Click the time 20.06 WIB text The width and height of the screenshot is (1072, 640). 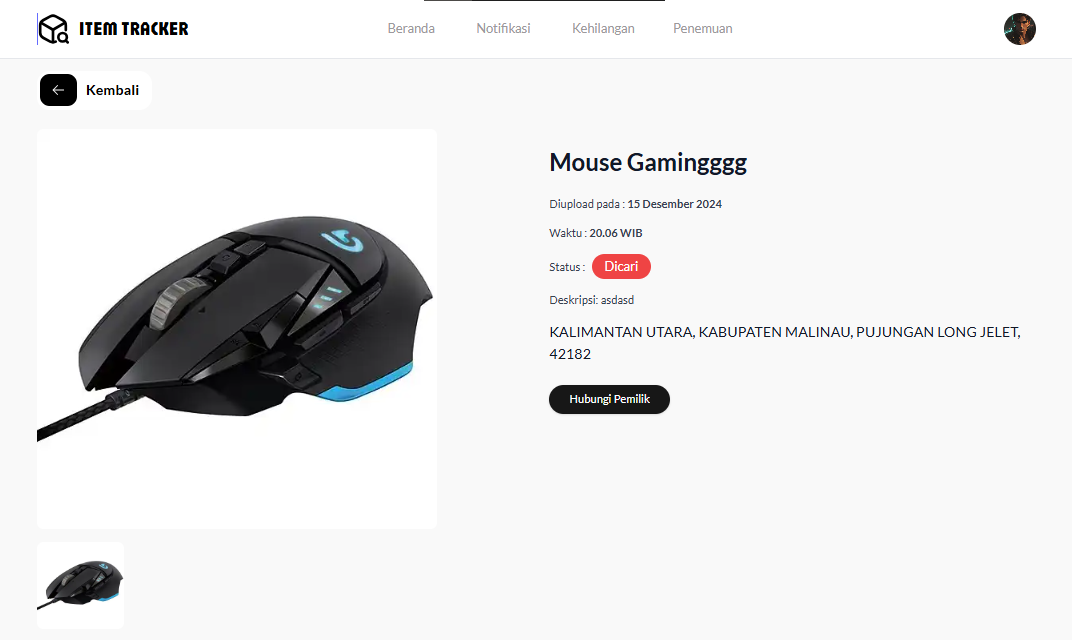615,233
